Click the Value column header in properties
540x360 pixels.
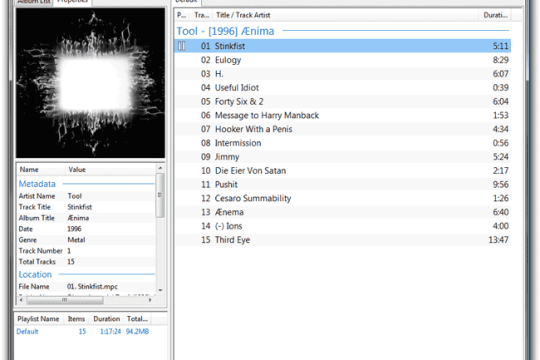[110, 169]
